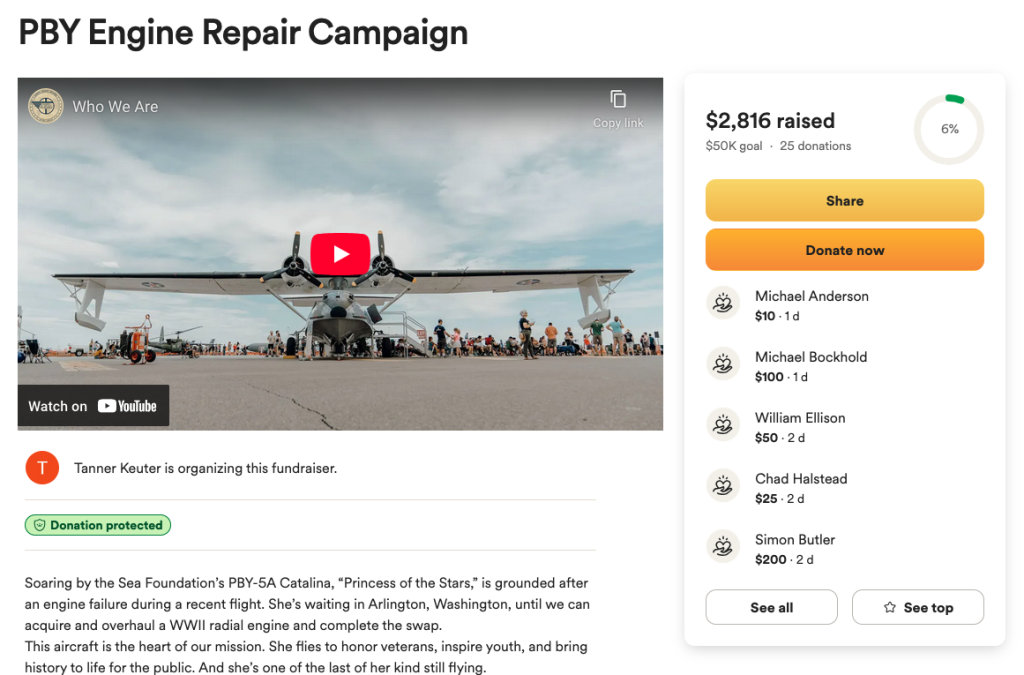Viewport: 1024px width, 675px height.
Task: Click the 25 donations count text
Action: (x=815, y=146)
